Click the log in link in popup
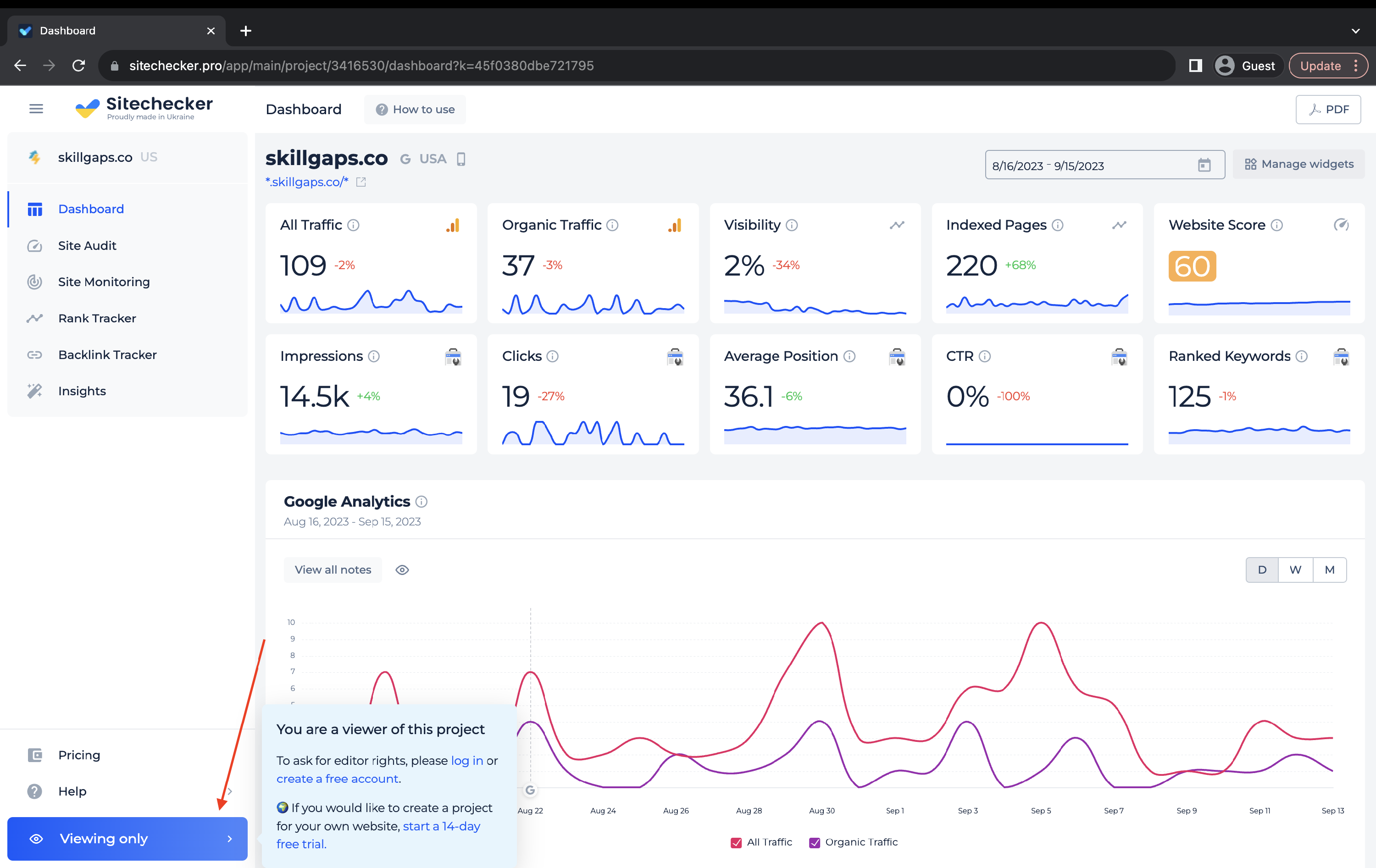Image resolution: width=1376 pixels, height=868 pixels. (467, 761)
